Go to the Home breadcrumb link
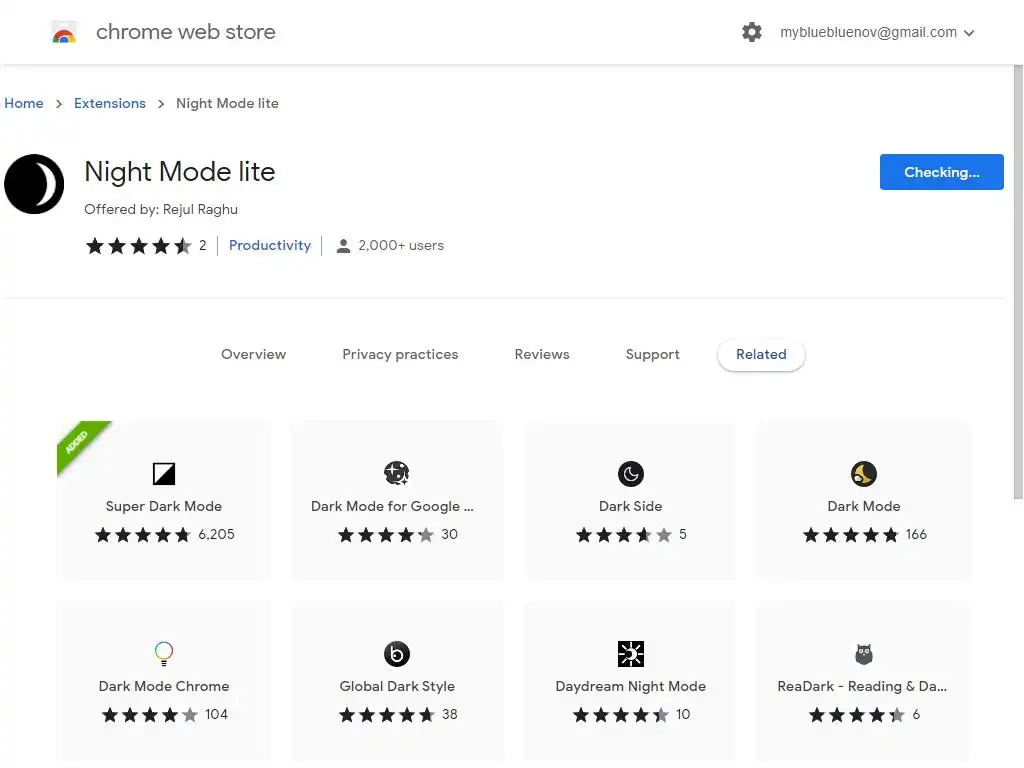The width and height of the screenshot is (1024, 768). tap(24, 103)
